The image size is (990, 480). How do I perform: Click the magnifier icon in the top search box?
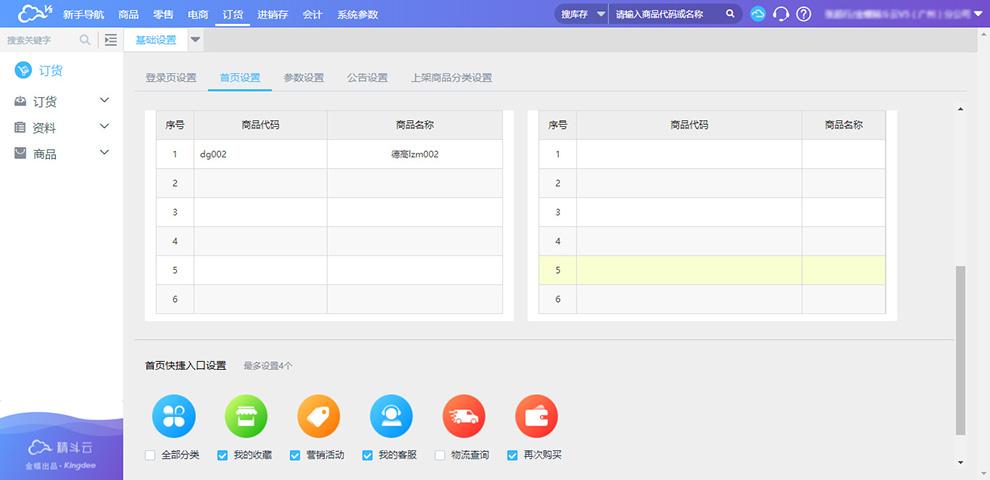click(x=730, y=13)
